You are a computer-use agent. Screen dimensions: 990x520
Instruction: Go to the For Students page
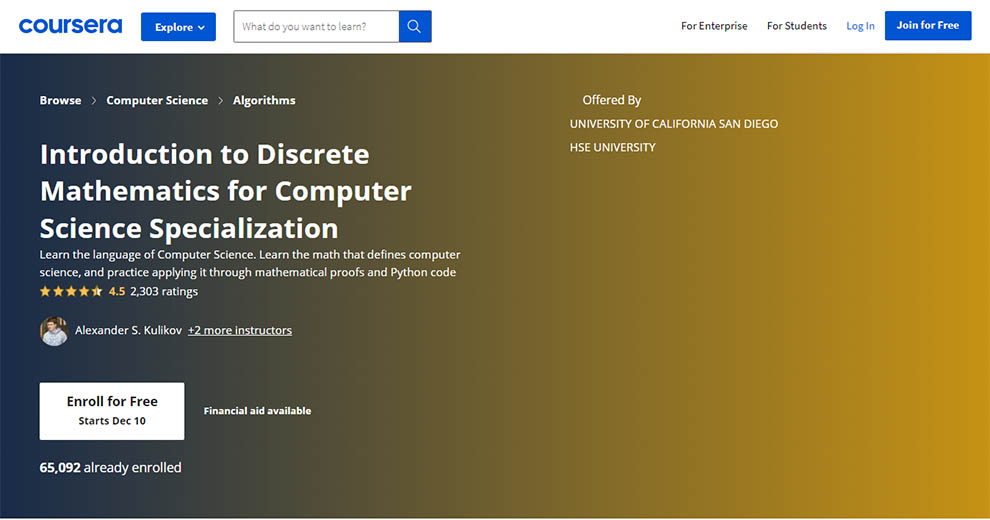tap(796, 26)
